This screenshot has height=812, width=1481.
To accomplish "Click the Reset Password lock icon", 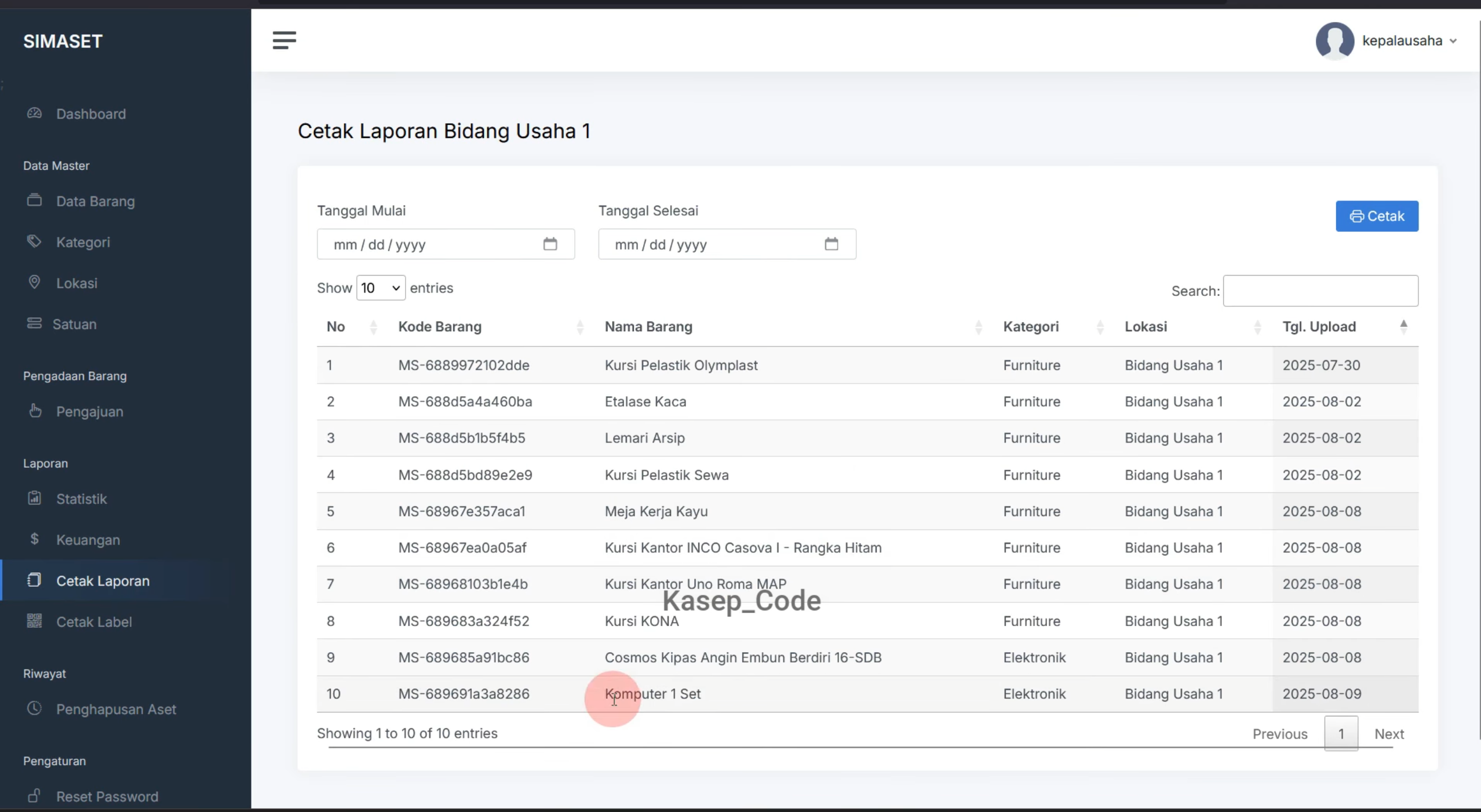I will pyautogui.click(x=34, y=795).
